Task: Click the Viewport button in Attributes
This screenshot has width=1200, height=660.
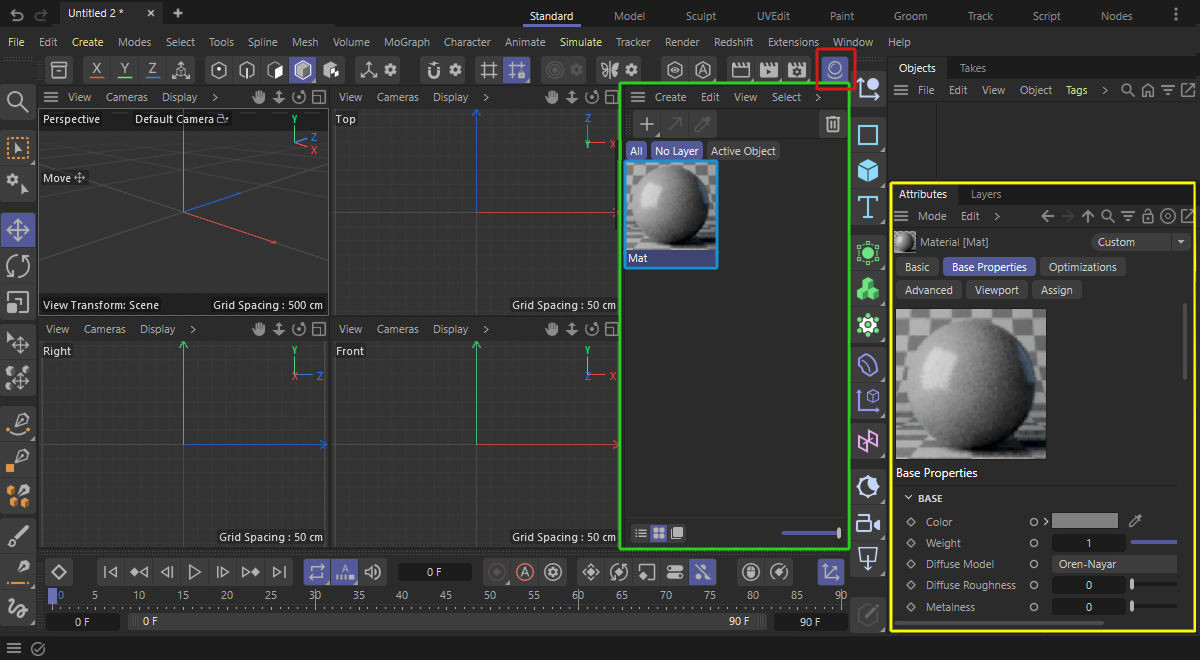Action: 996,290
